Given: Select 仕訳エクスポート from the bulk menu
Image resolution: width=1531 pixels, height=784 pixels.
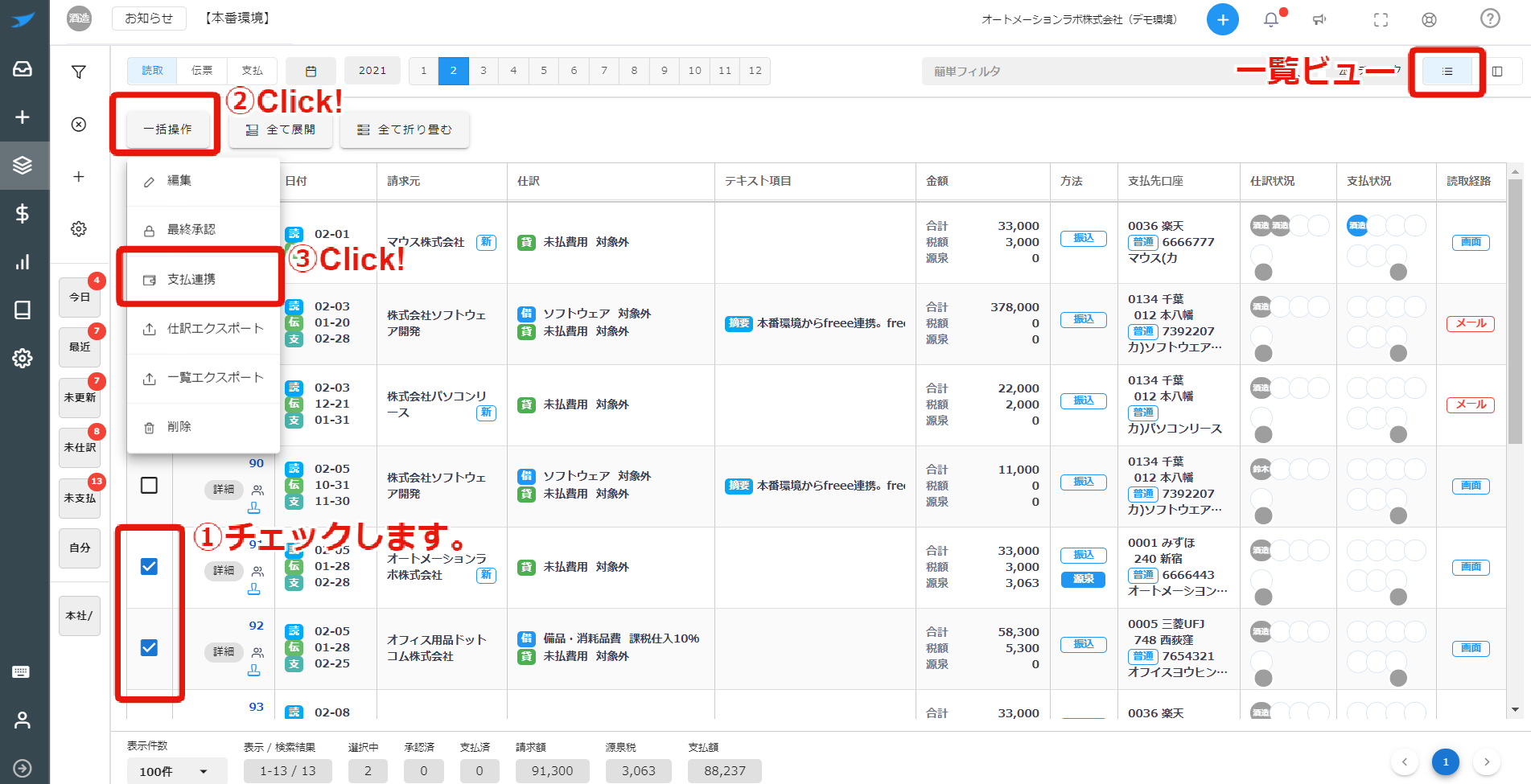Looking at the screenshot, I should [204, 328].
